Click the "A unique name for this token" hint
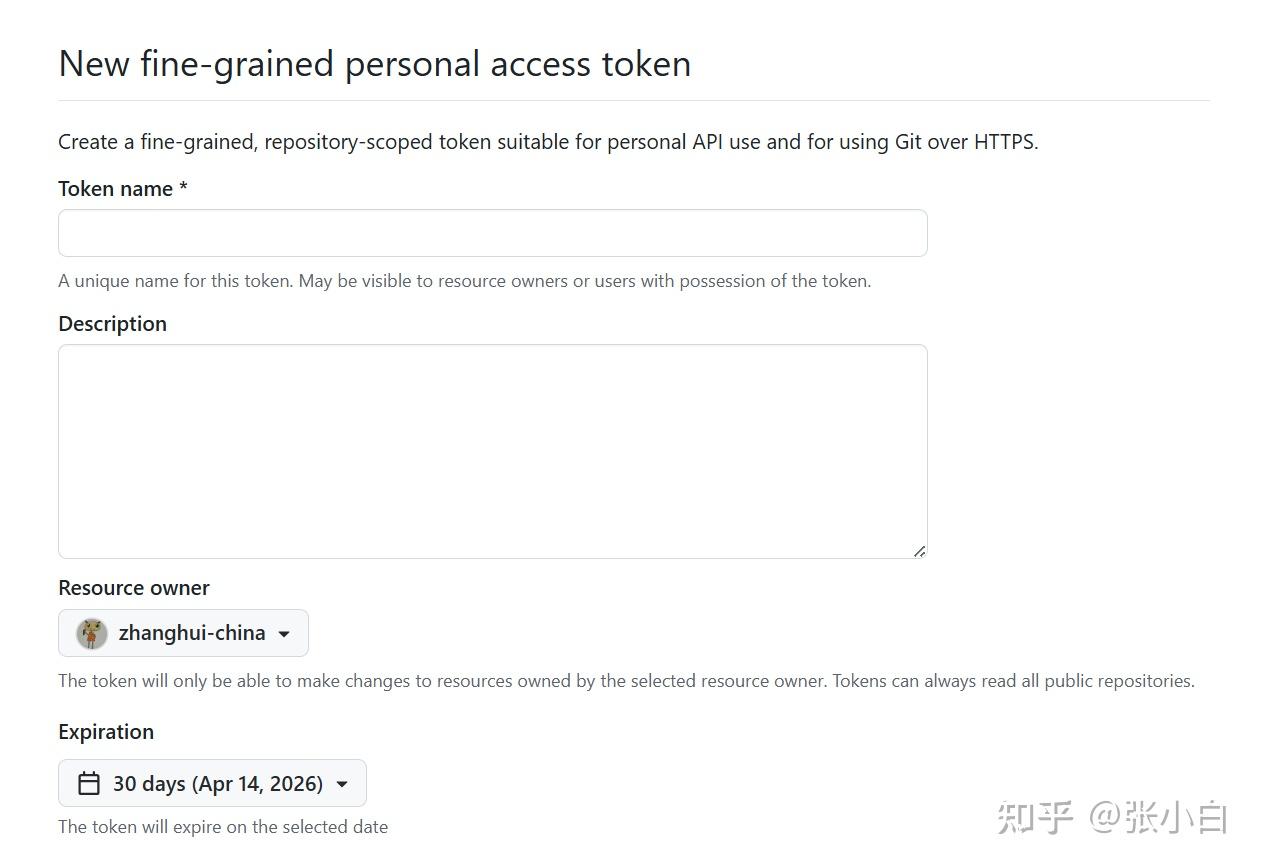The image size is (1262, 866). pos(464,281)
